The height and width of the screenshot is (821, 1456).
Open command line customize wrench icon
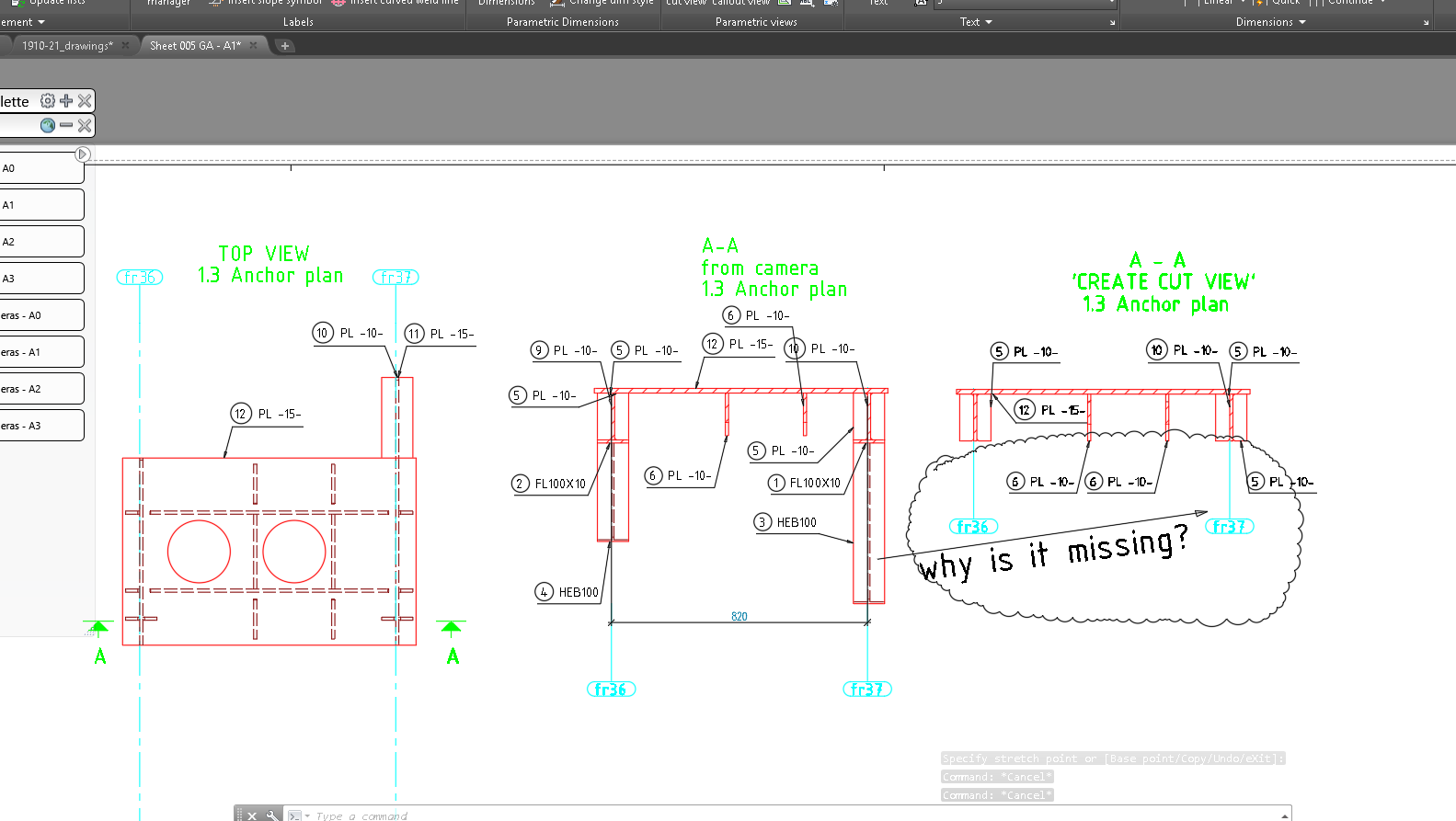click(272, 815)
